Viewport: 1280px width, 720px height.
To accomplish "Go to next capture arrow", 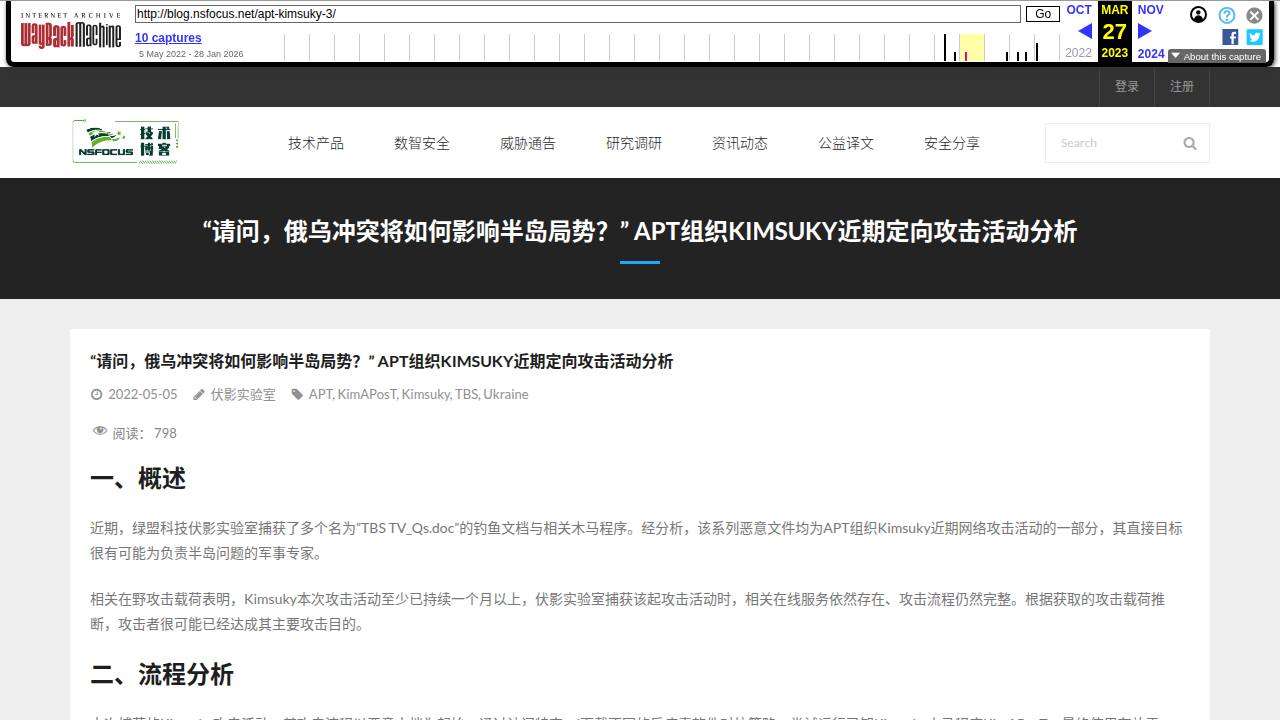I will point(1145,31).
